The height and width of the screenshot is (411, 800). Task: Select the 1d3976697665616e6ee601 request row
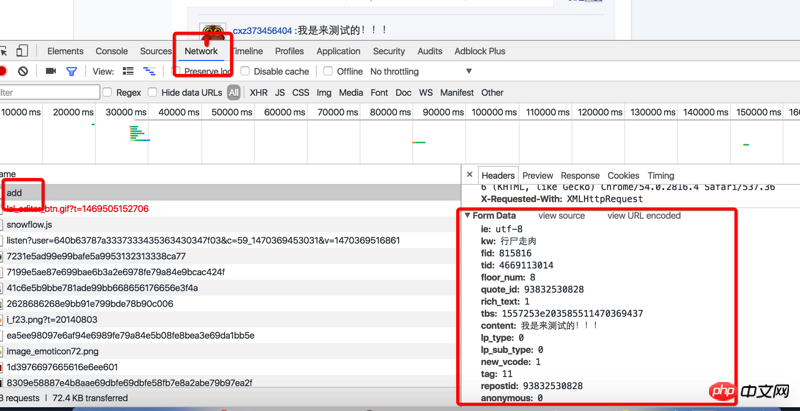pyautogui.click(x=230, y=367)
